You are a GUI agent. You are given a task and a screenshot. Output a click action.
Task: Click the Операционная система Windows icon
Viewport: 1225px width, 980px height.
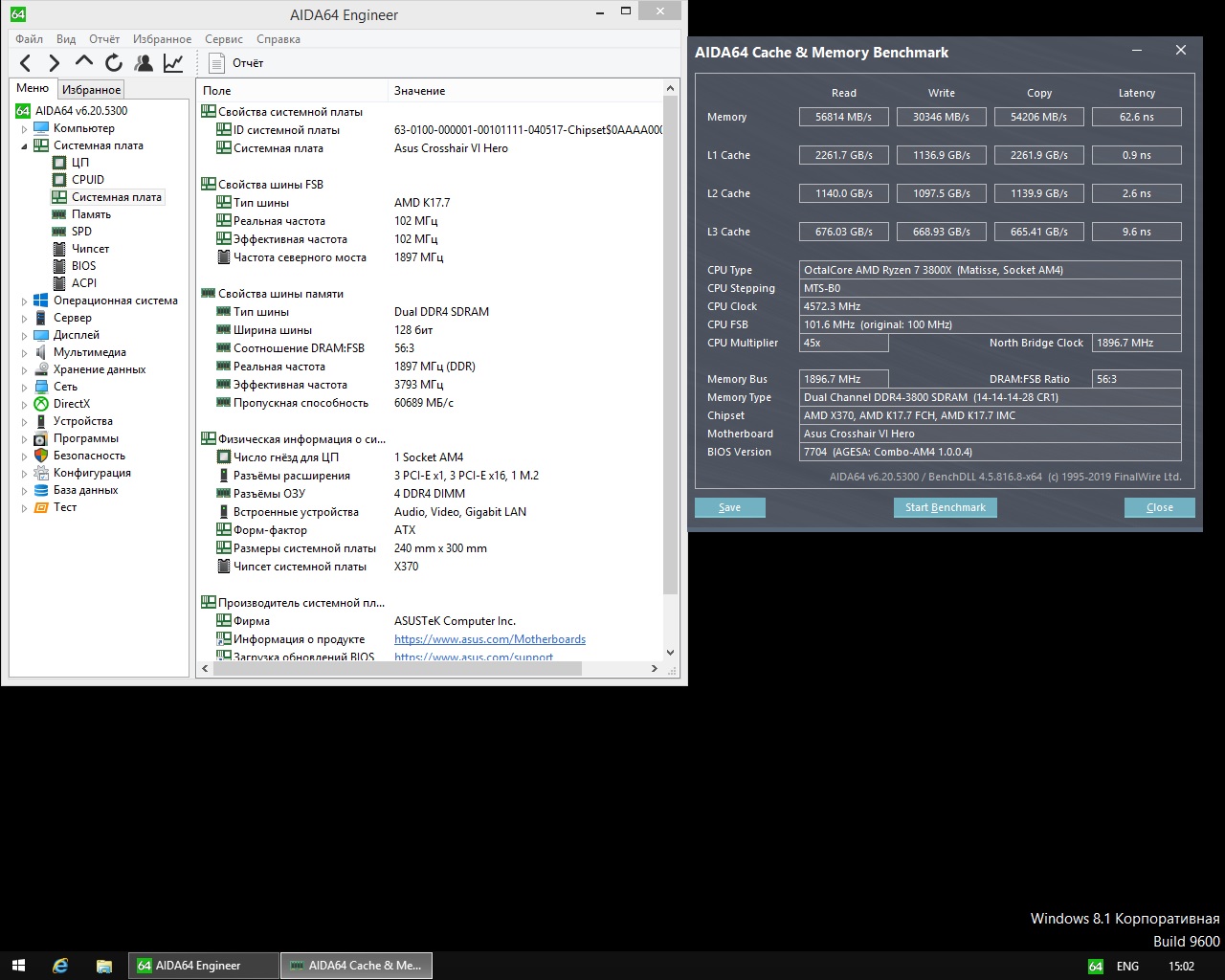[x=41, y=301]
